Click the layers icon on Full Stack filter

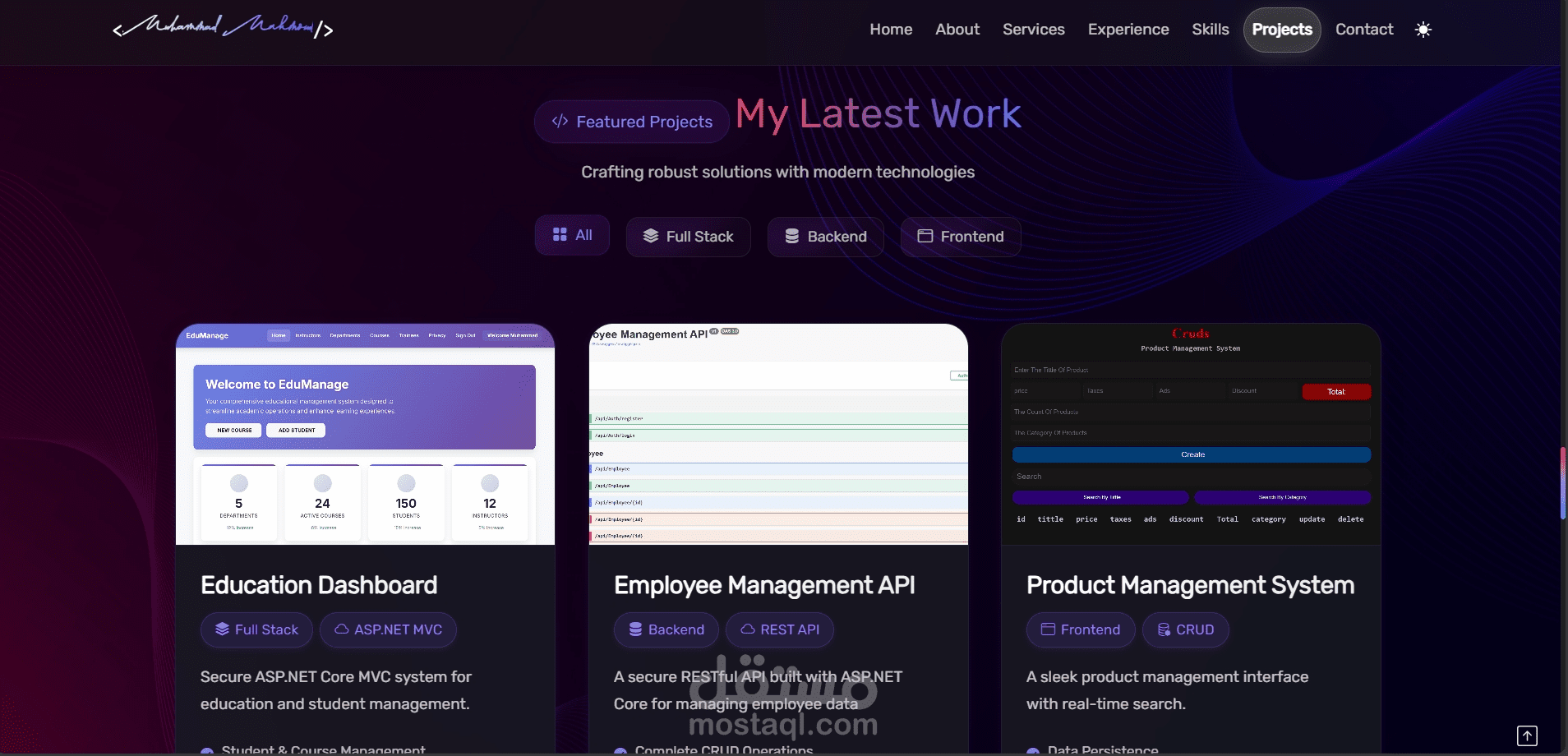651,236
